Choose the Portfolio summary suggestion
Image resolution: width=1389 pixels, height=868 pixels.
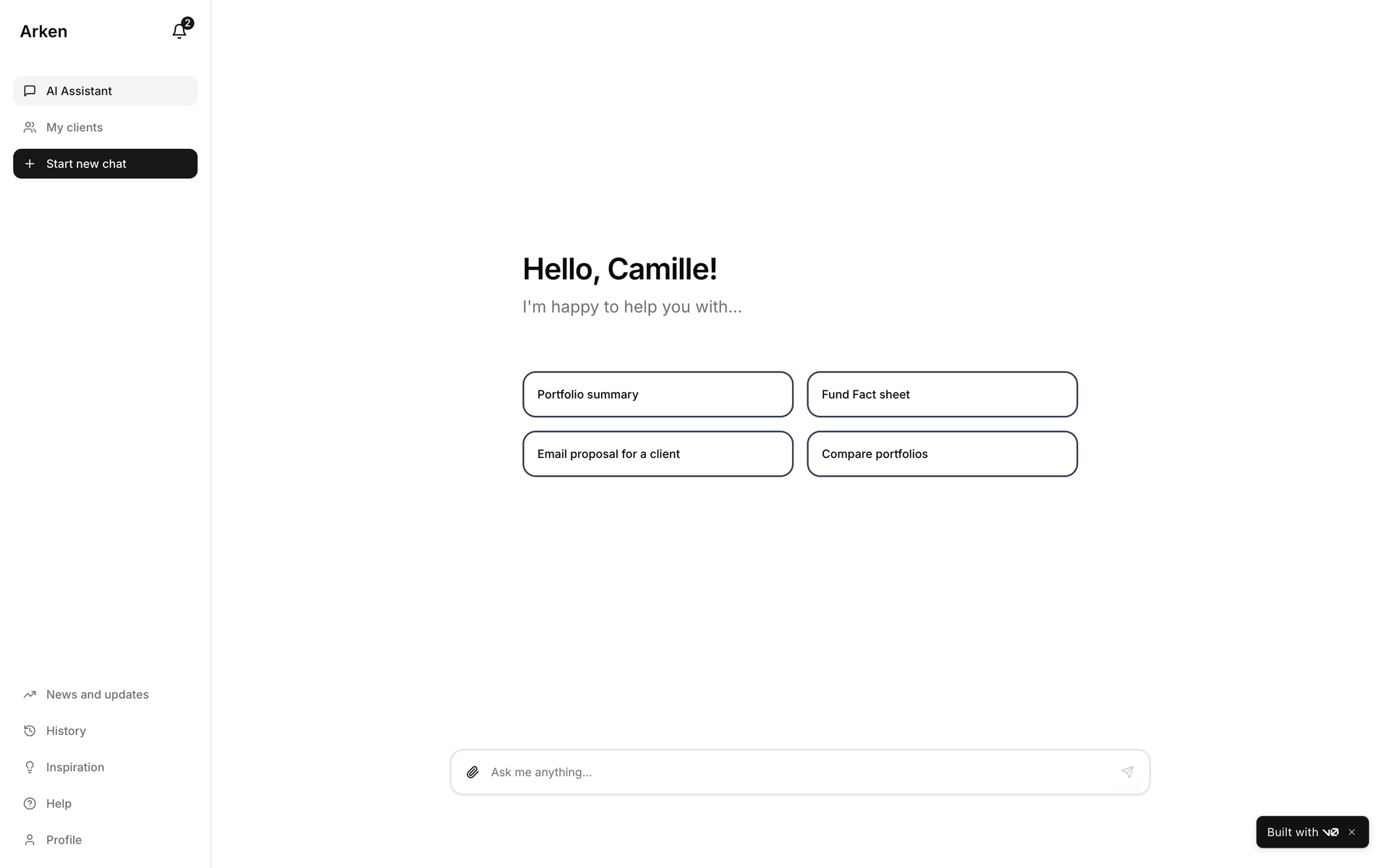(658, 394)
